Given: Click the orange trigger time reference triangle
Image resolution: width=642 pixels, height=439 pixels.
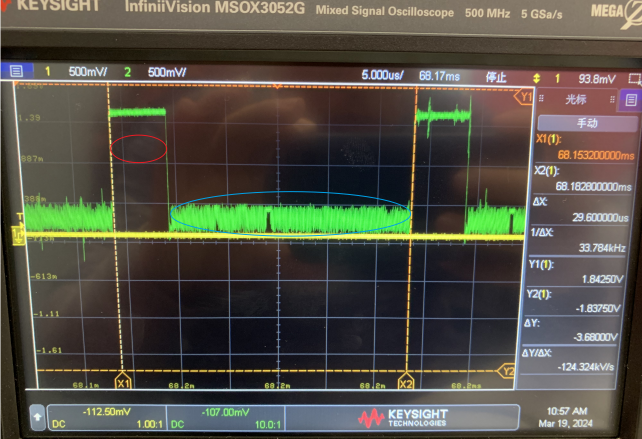Looking at the screenshot, I should pyautogui.click(x=277, y=86).
